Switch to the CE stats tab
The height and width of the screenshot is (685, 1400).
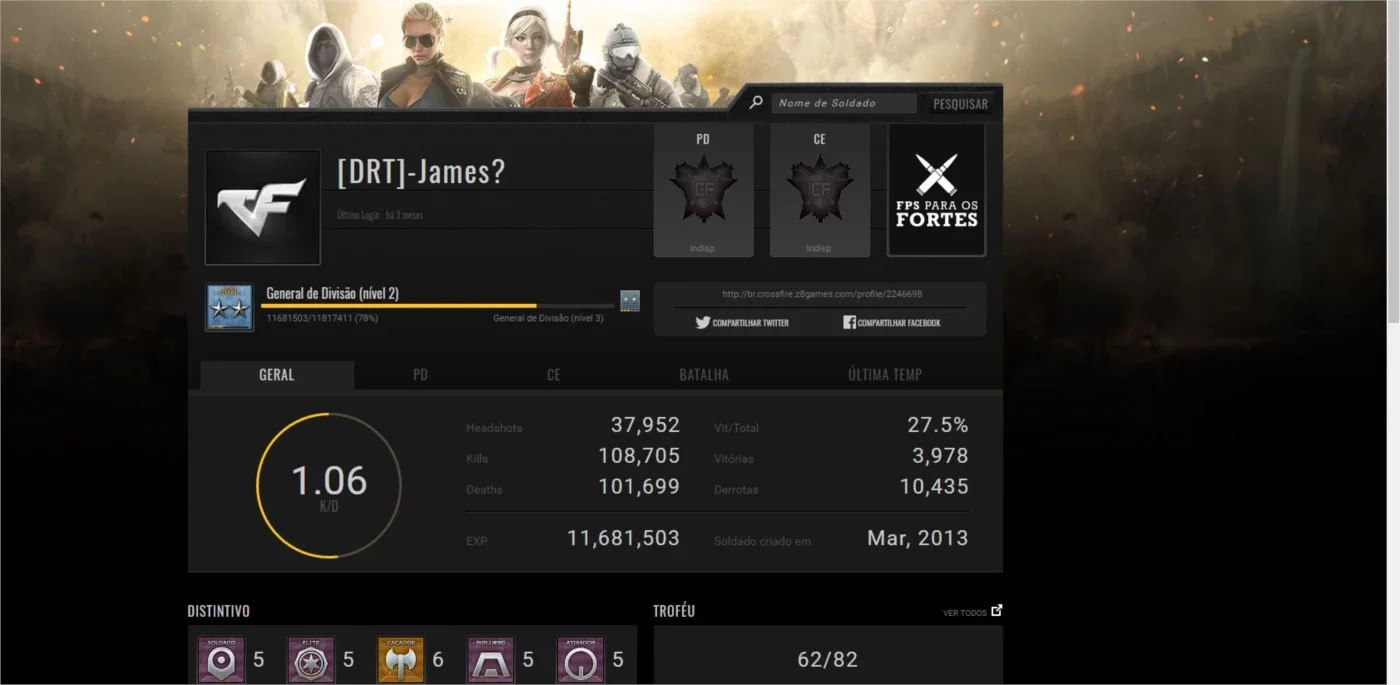553,375
